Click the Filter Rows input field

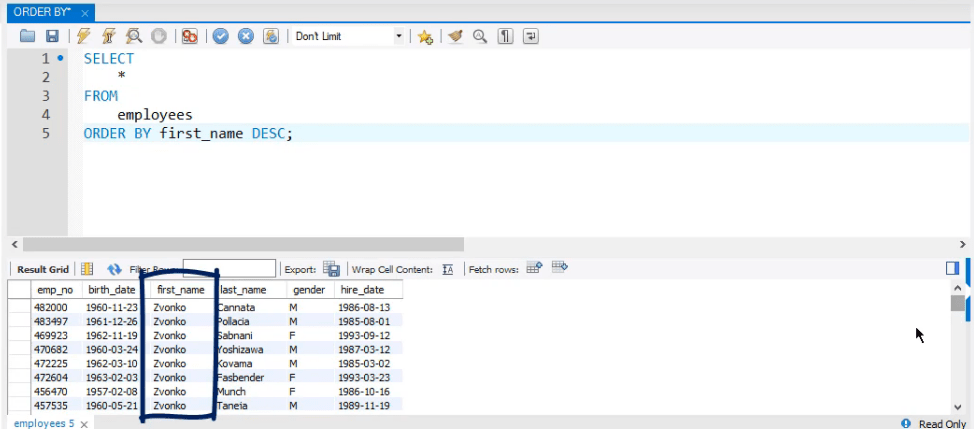click(229, 269)
